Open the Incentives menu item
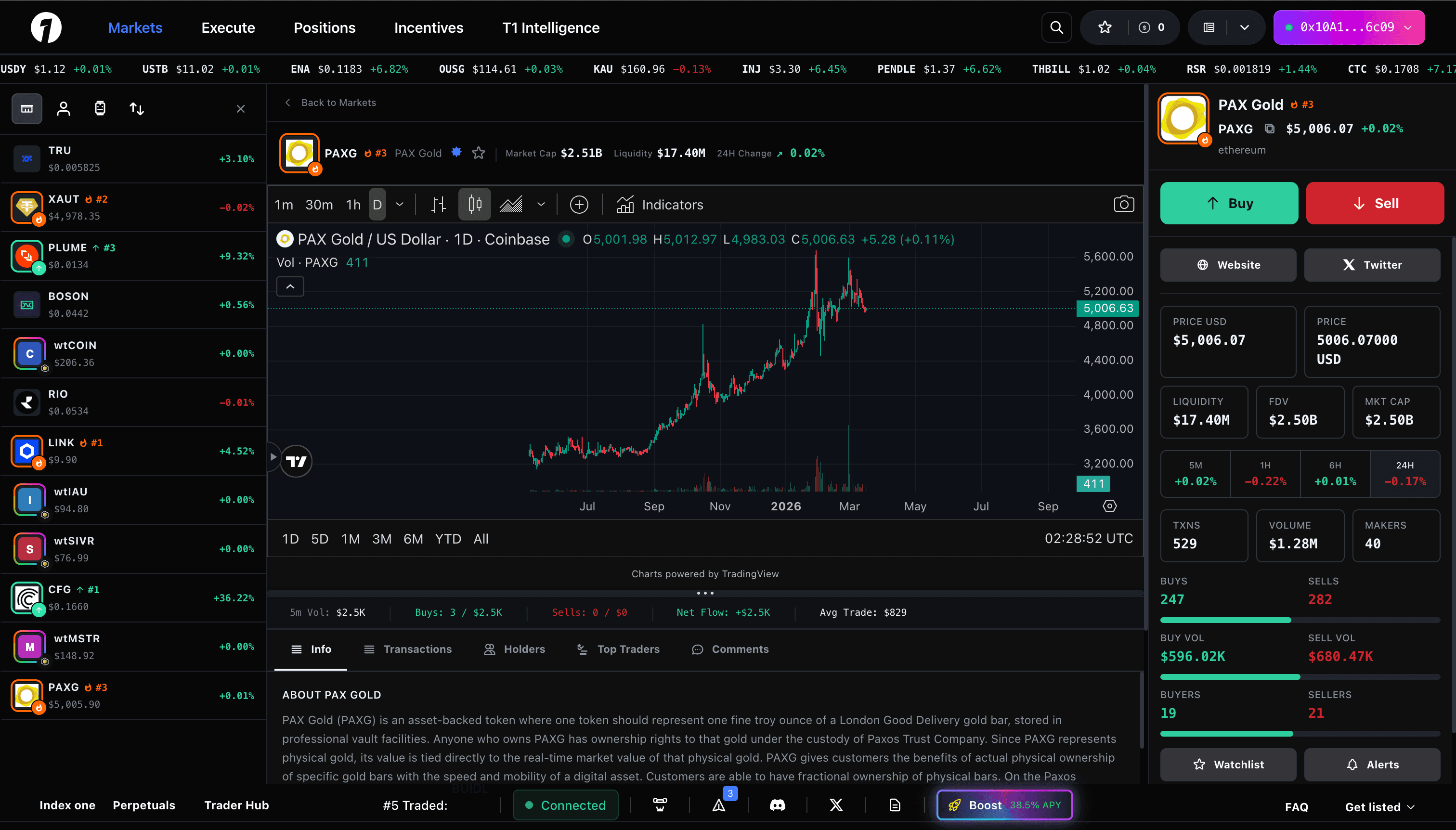1456x830 pixels. point(428,27)
